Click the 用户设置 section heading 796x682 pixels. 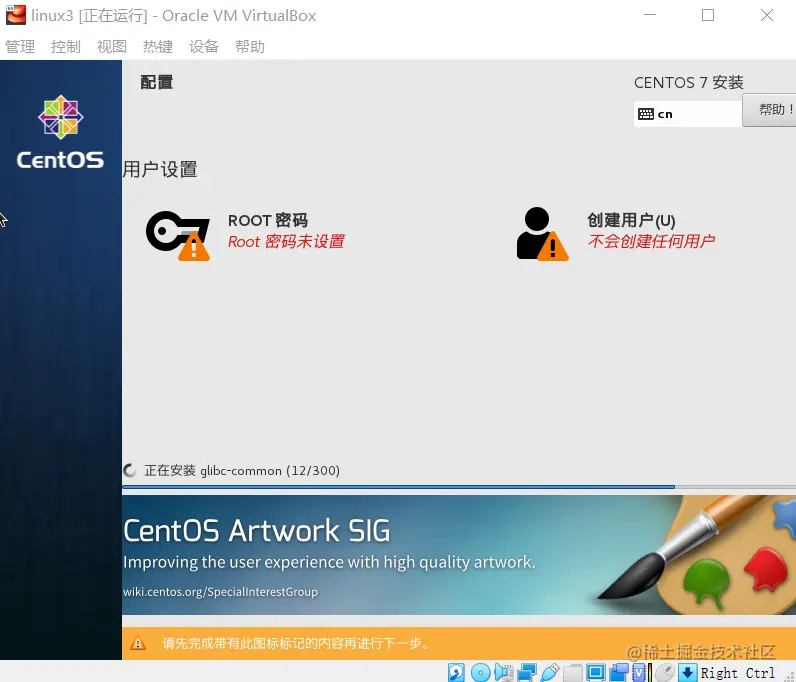tap(160, 169)
